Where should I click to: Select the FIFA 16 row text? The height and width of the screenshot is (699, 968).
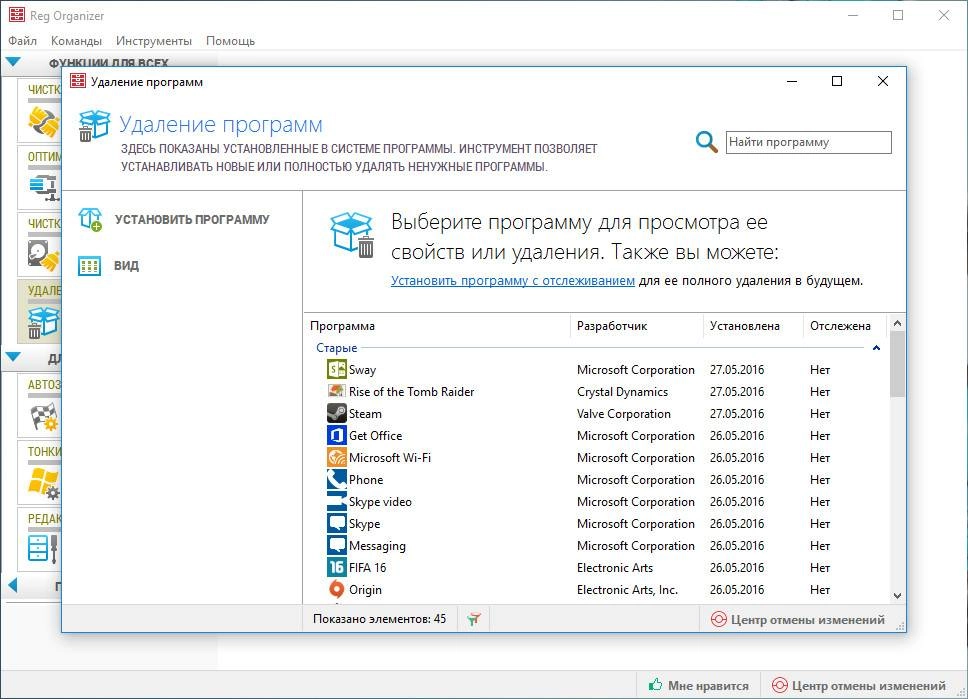367,568
